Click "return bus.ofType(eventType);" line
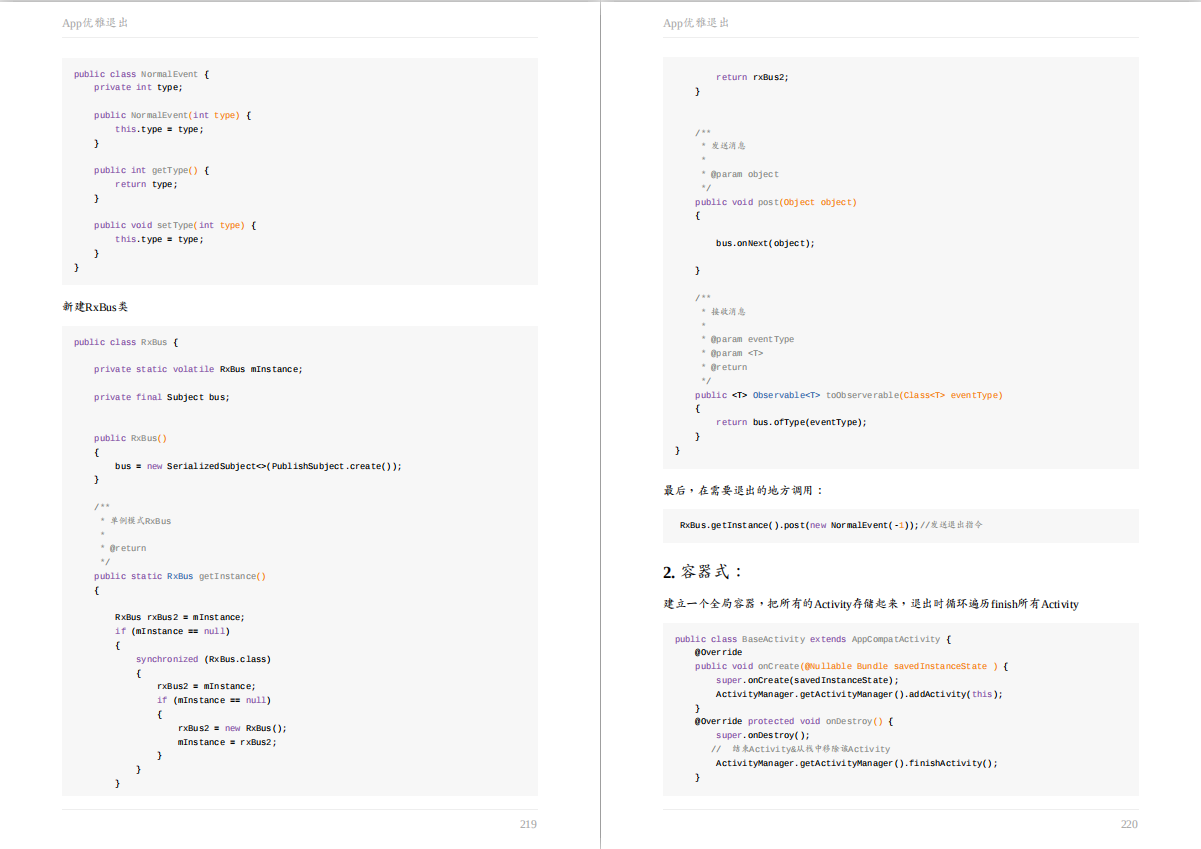 (x=791, y=422)
